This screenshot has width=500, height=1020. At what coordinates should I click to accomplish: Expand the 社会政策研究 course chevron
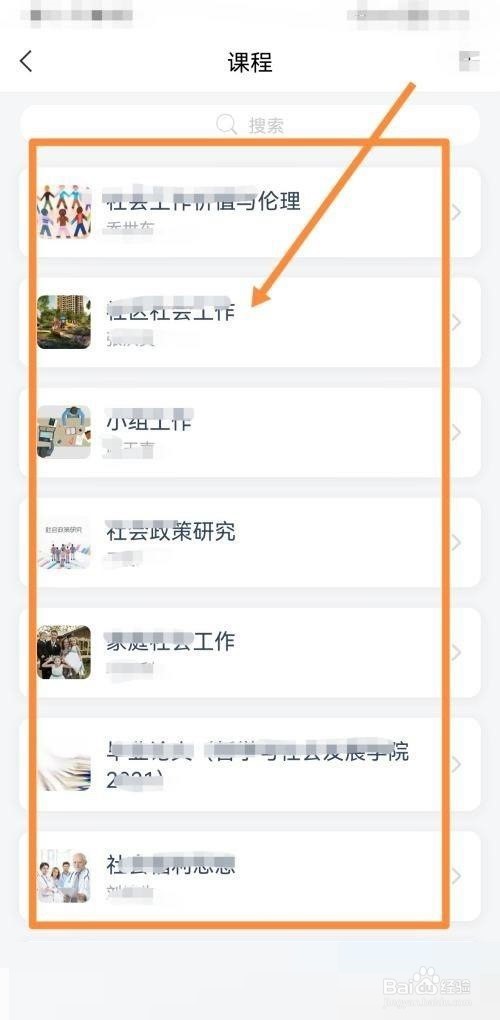pos(456,543)
